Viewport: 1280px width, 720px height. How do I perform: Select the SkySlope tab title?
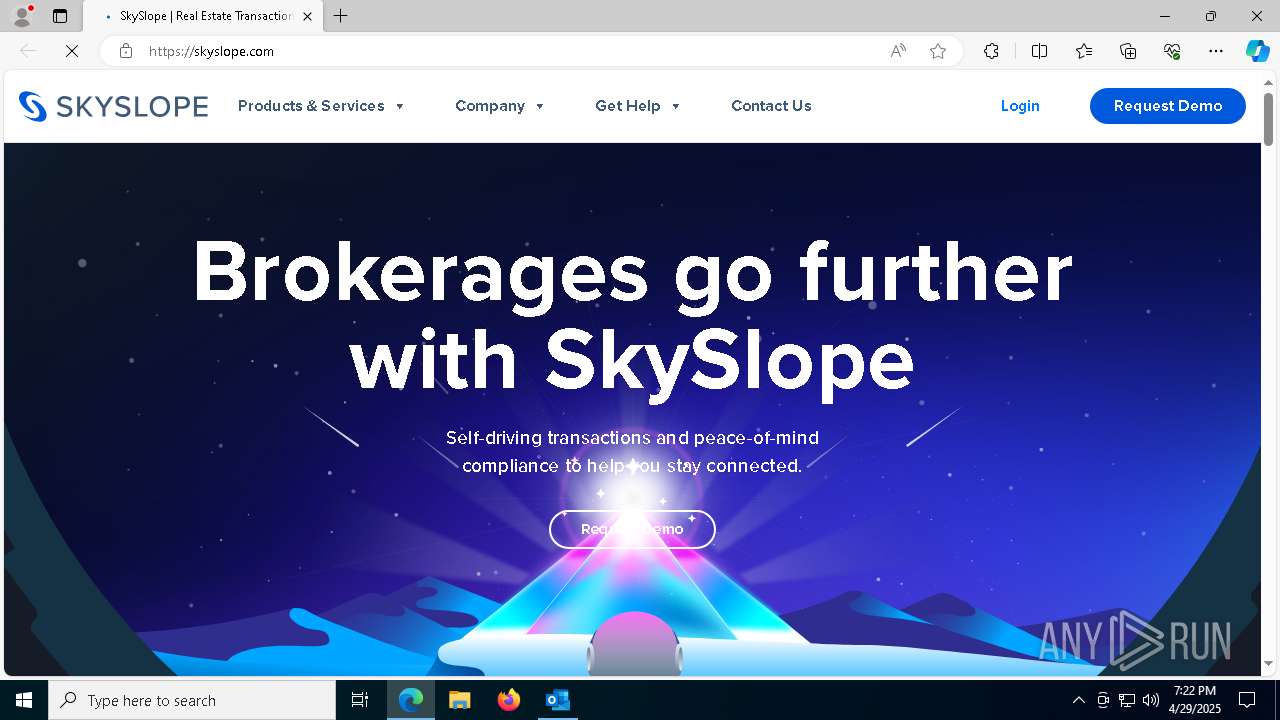[205, 16]
